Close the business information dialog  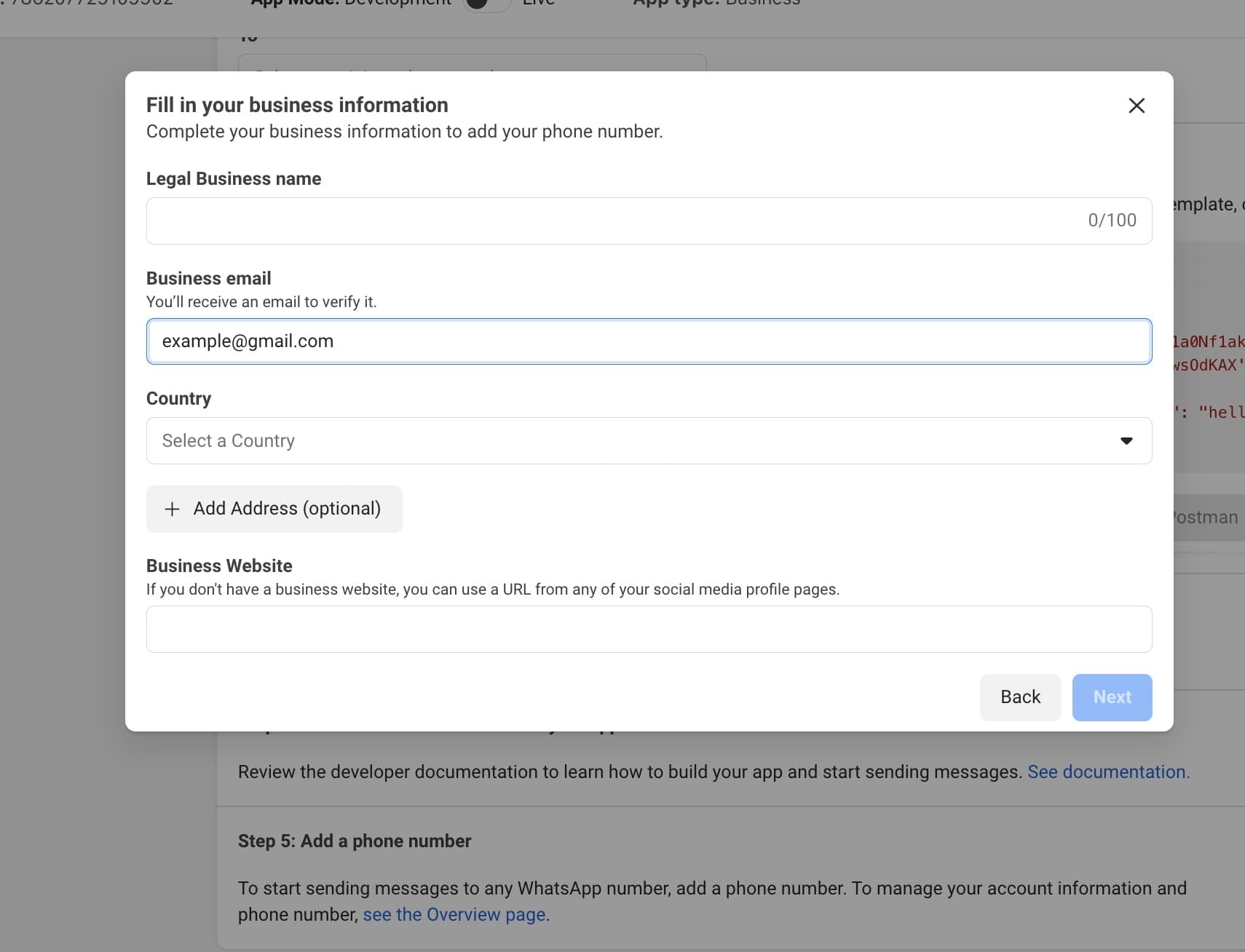pos(1137,106)
